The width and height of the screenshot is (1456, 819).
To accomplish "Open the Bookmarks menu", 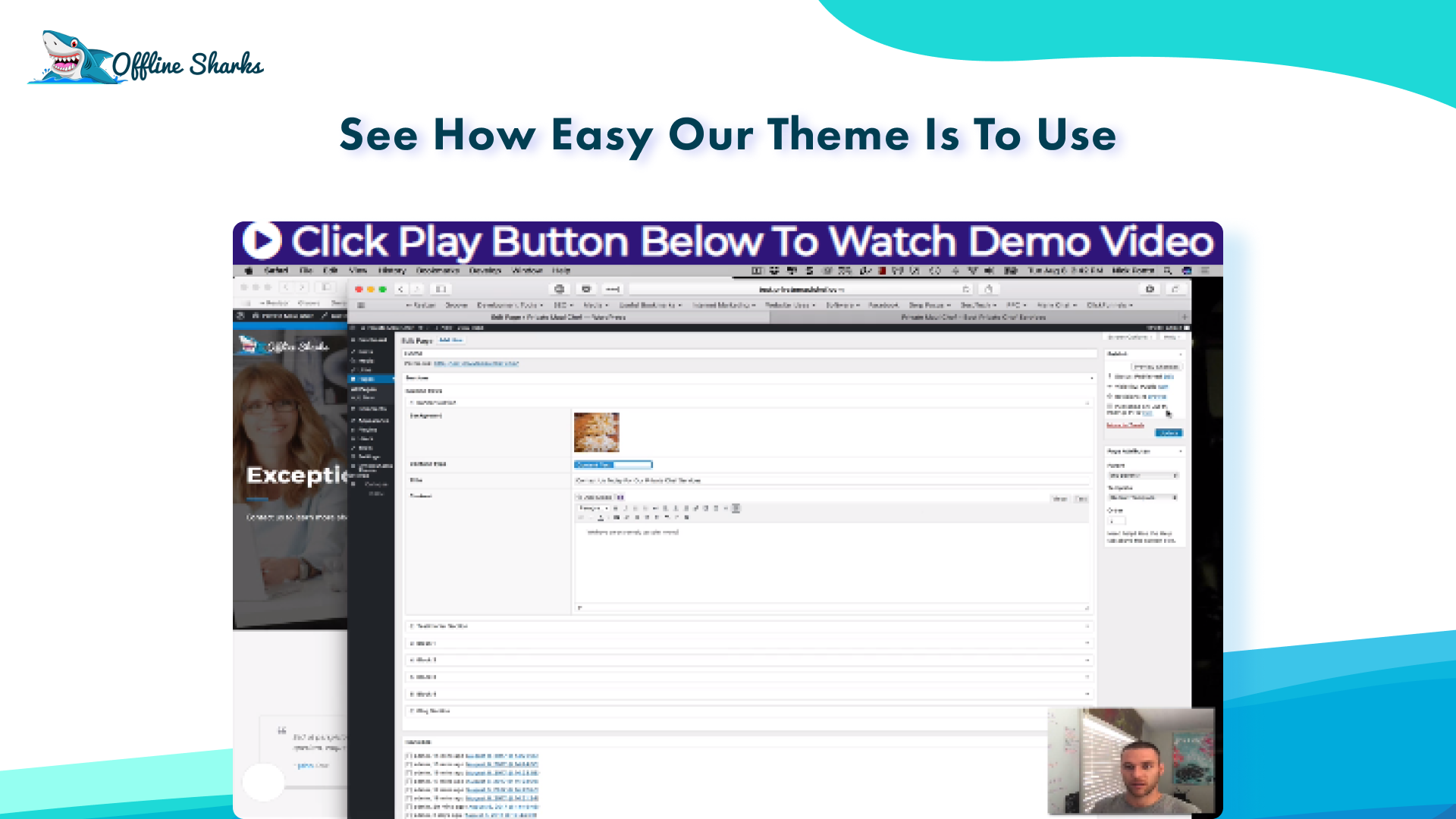I will (438, 270).
